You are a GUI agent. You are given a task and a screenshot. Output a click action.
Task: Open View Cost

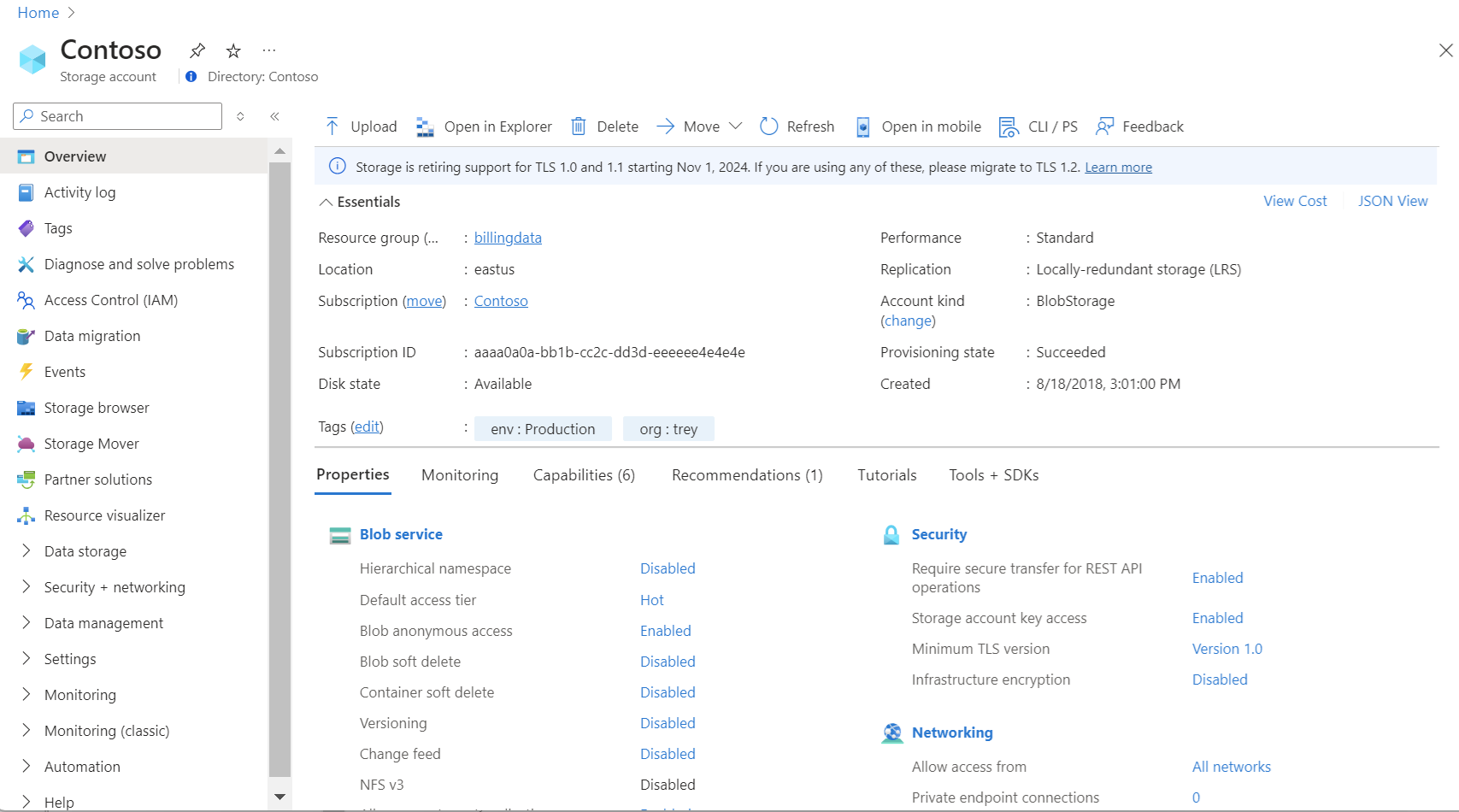pos(1295,201)
